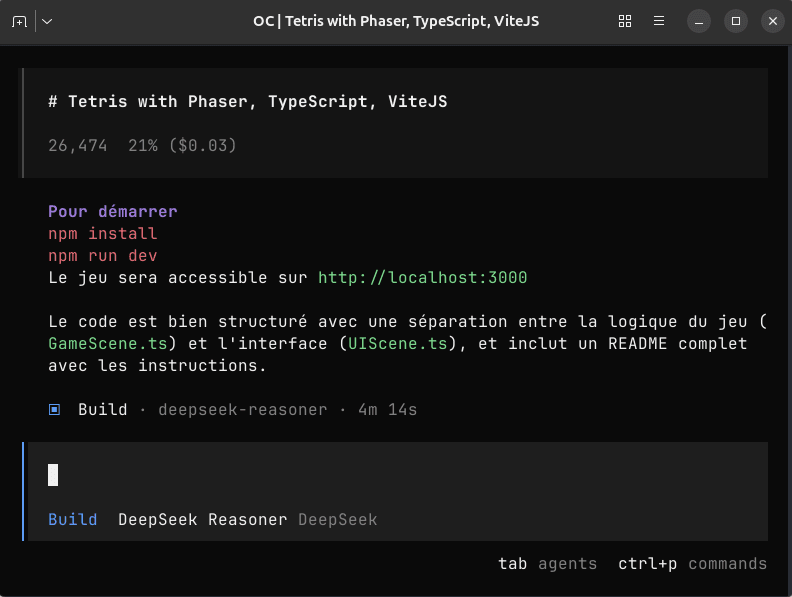Click the '21% ($0.03)' usage text
Image resolution: width=792 pixels, height=597 pixels.
(x=182, y=145)
